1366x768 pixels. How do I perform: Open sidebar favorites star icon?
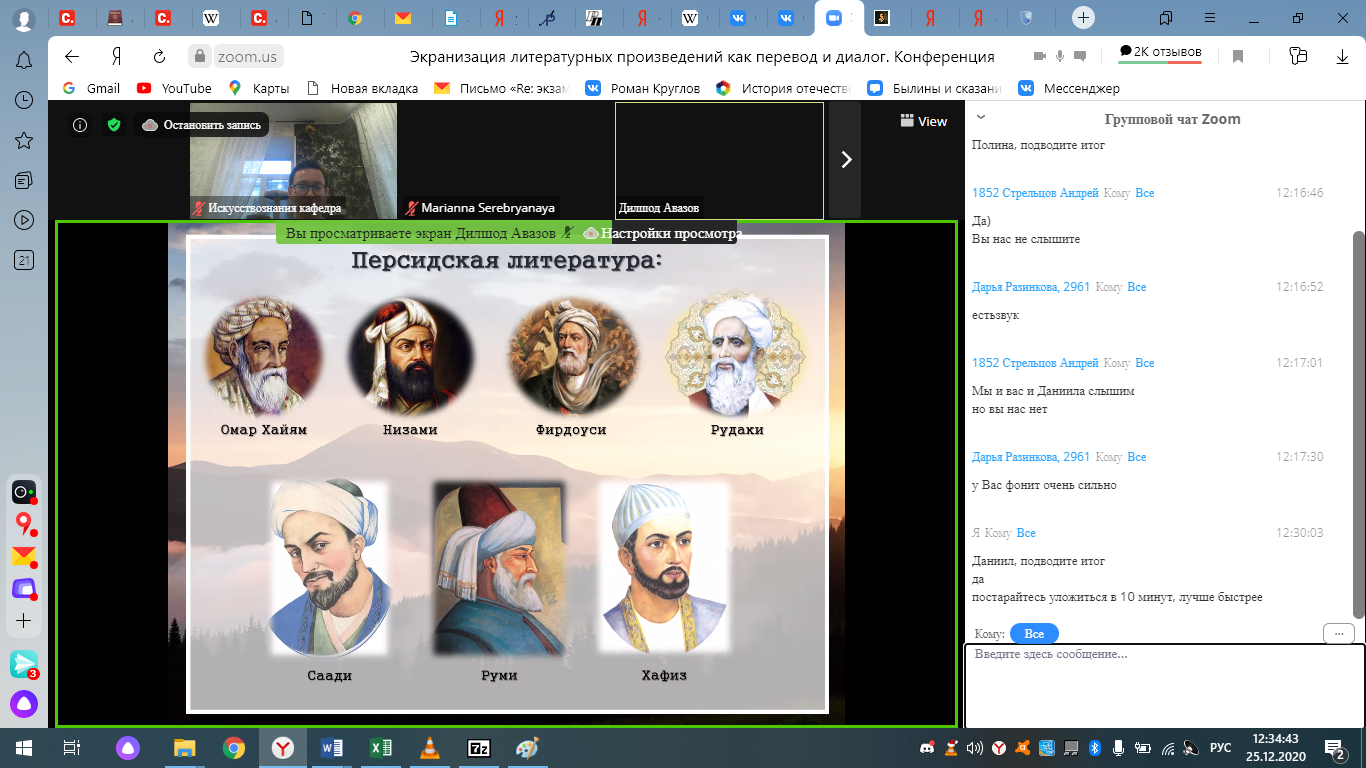tap(24, 140)
